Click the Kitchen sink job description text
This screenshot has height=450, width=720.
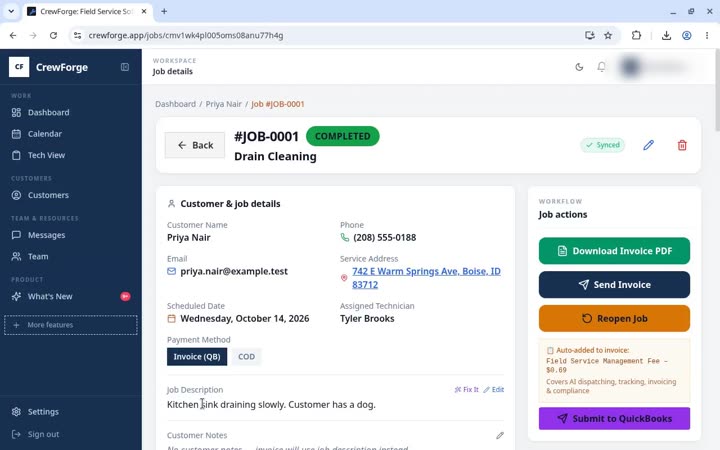coord(271,405)
